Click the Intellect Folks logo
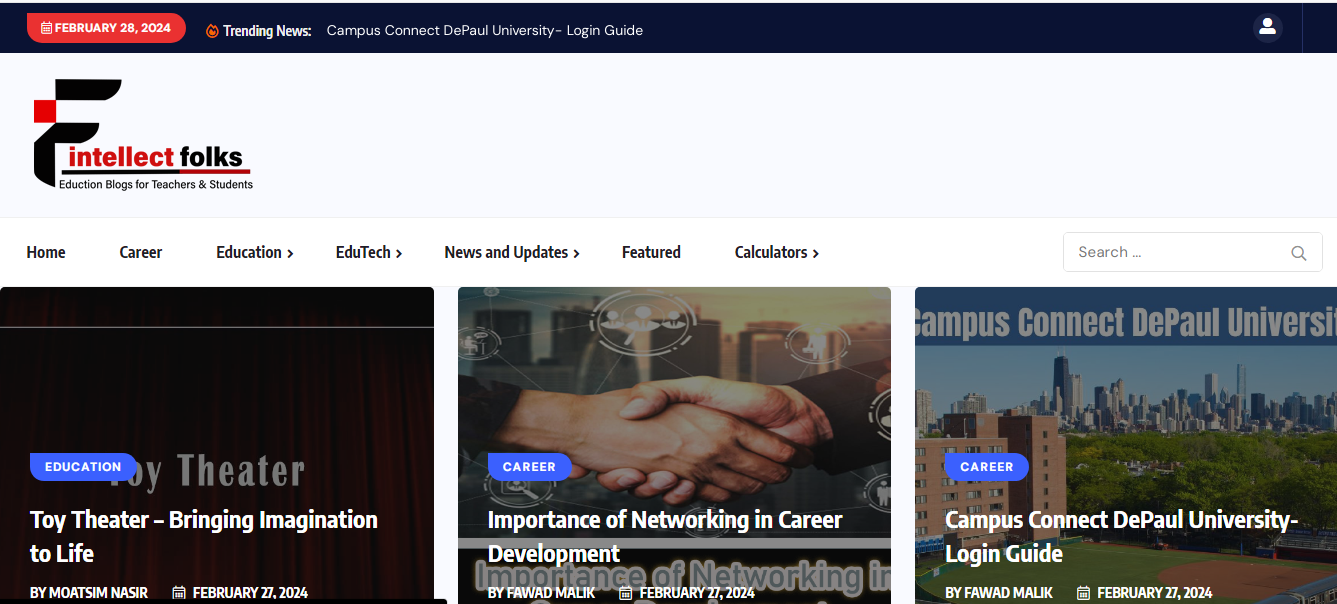 point(143,134)
